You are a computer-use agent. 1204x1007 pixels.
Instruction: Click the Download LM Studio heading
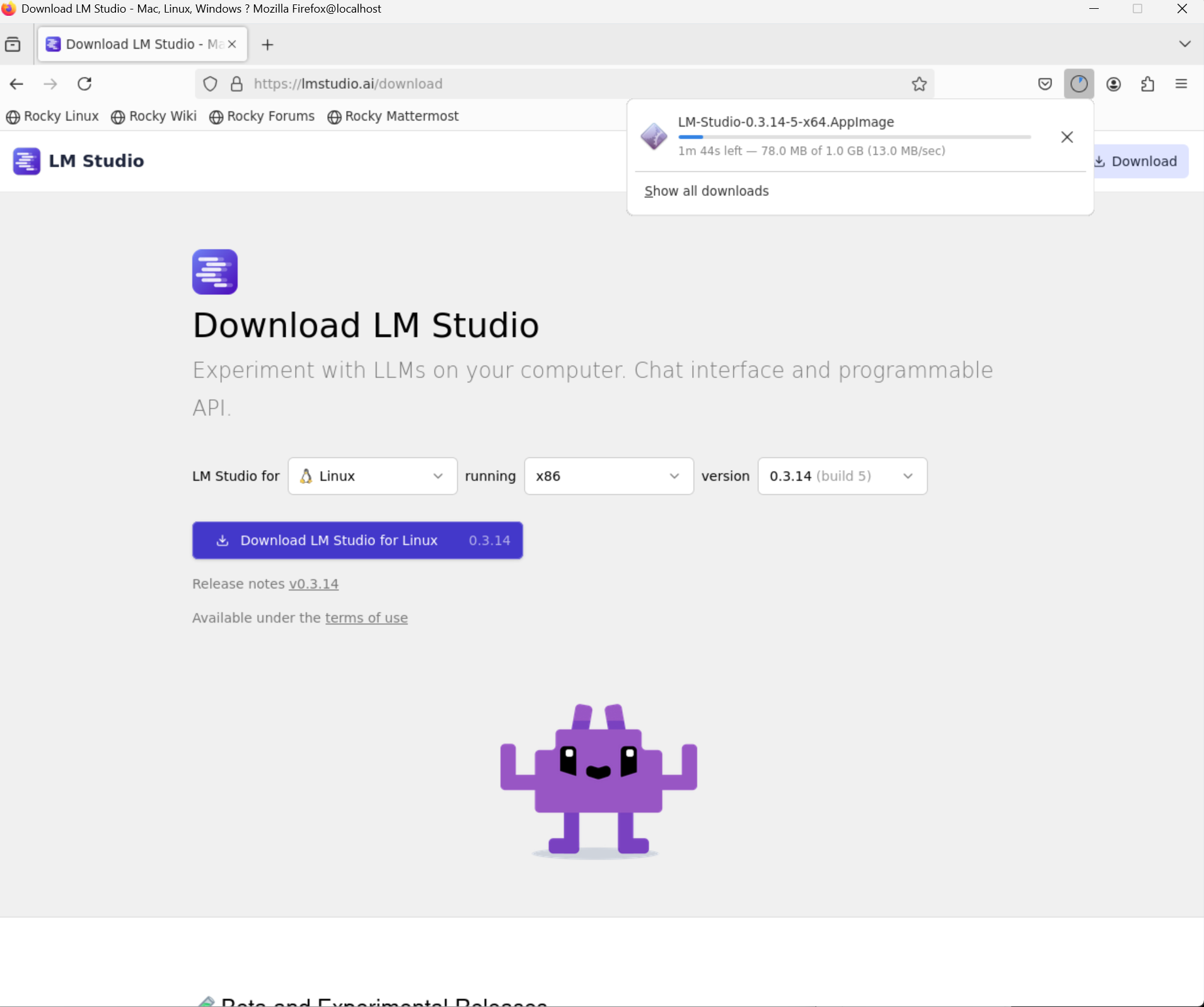point(366,325)
